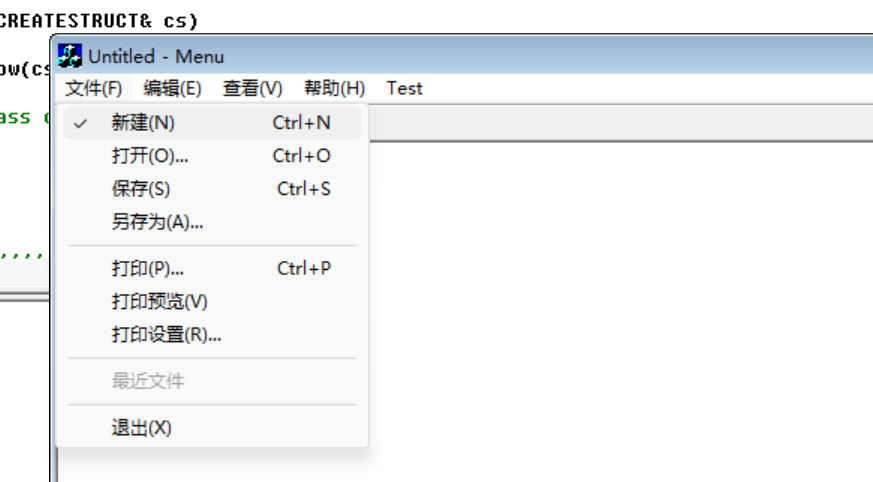873x482 pixels.
Task: Open 打印预览(V) print preview entry
Action: [x=212, y=302]
